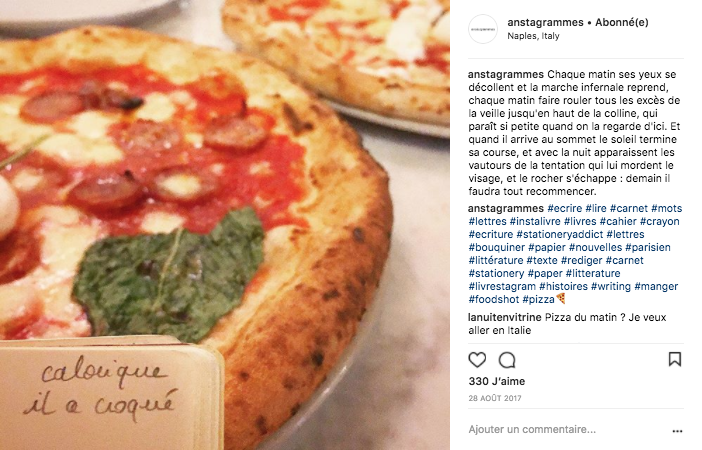Viewport: 702px width, 450px height.
Task: Toggle the Abonné(e) follow status
Action: point(621,22)
